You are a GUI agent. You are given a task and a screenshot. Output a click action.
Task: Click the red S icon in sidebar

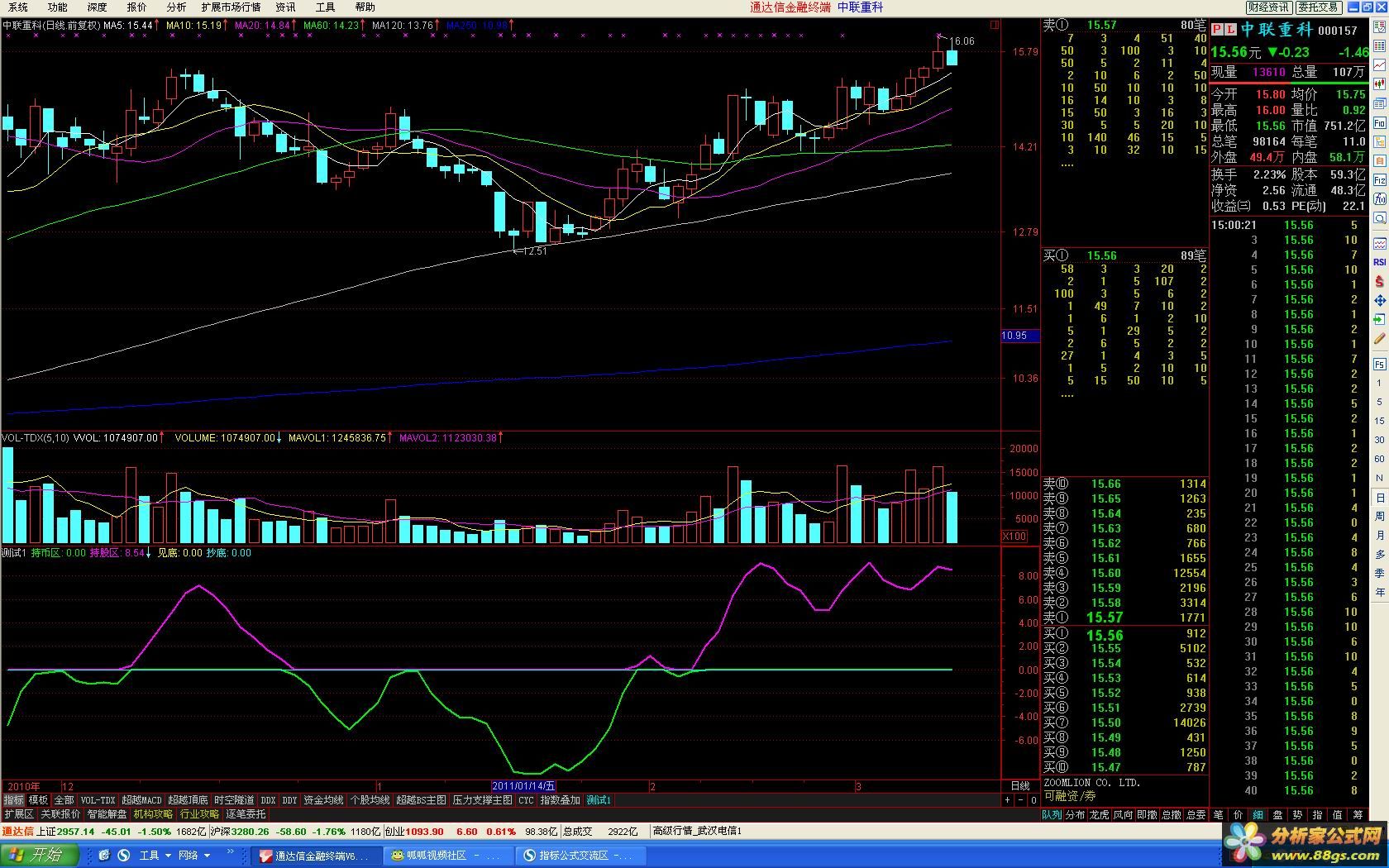point(1380,281)
